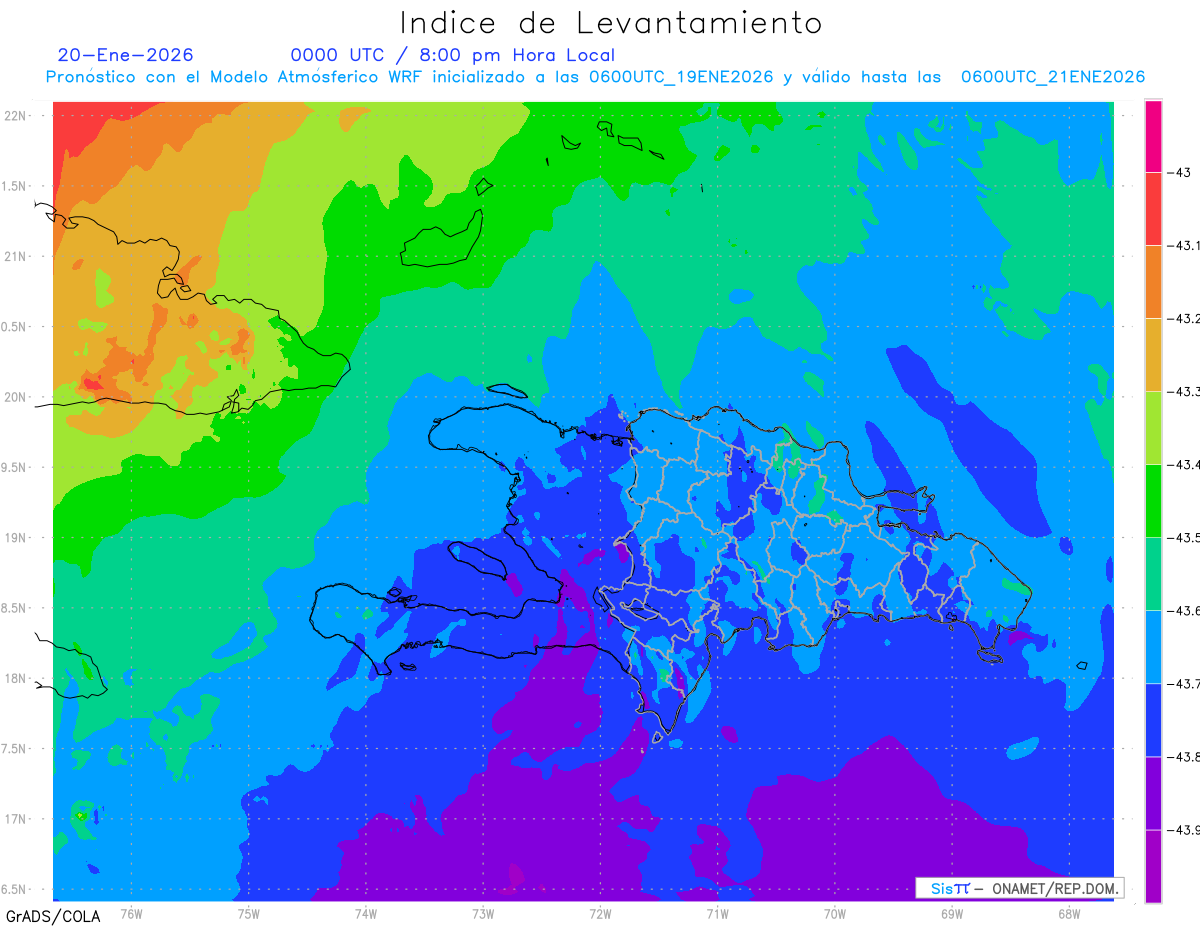This screenshot has height=927, width=1200.
Task: Click the '6.5N' latitude label
Action: coord(14,889)
